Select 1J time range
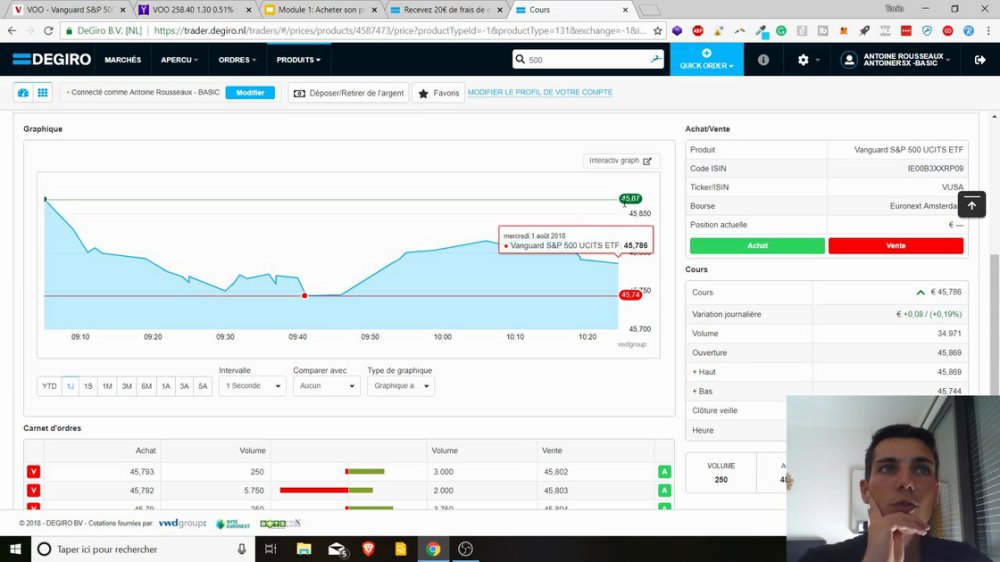 point(70,386)
